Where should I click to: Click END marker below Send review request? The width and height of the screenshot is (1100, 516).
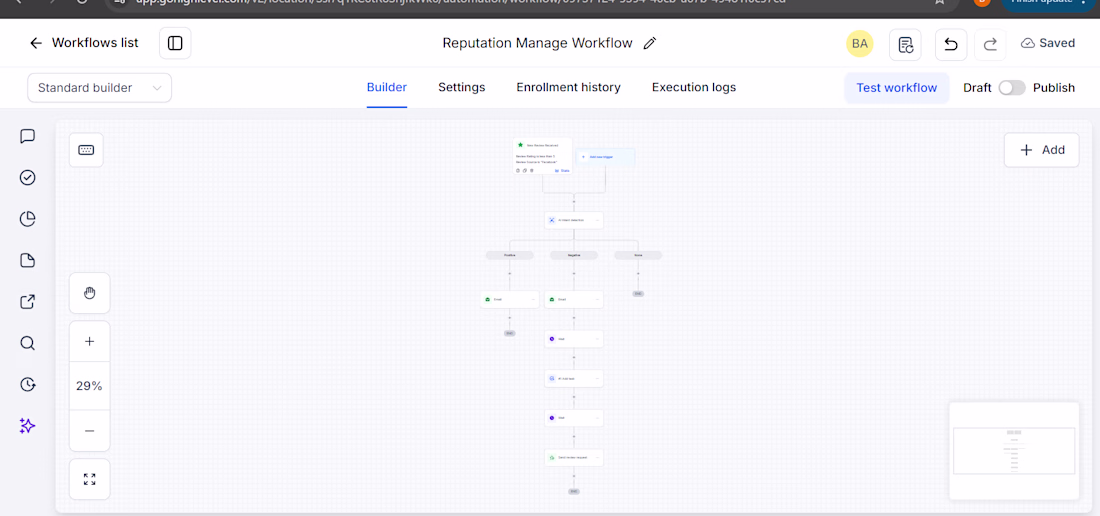pos(574,491)
